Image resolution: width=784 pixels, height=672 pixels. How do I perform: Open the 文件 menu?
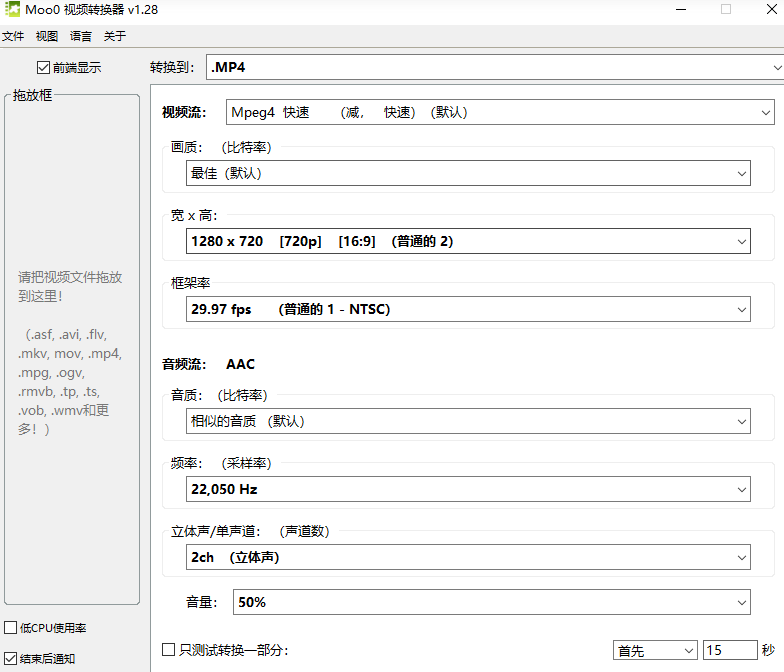point(13,36)
